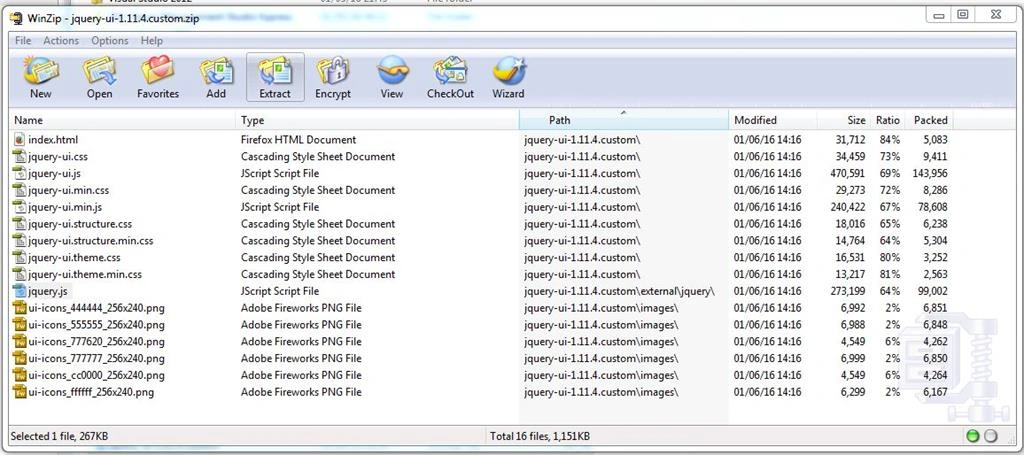Sort by the Packed column header
Image resolution: width=1024 pixels, height=455 pixels.
929,120
